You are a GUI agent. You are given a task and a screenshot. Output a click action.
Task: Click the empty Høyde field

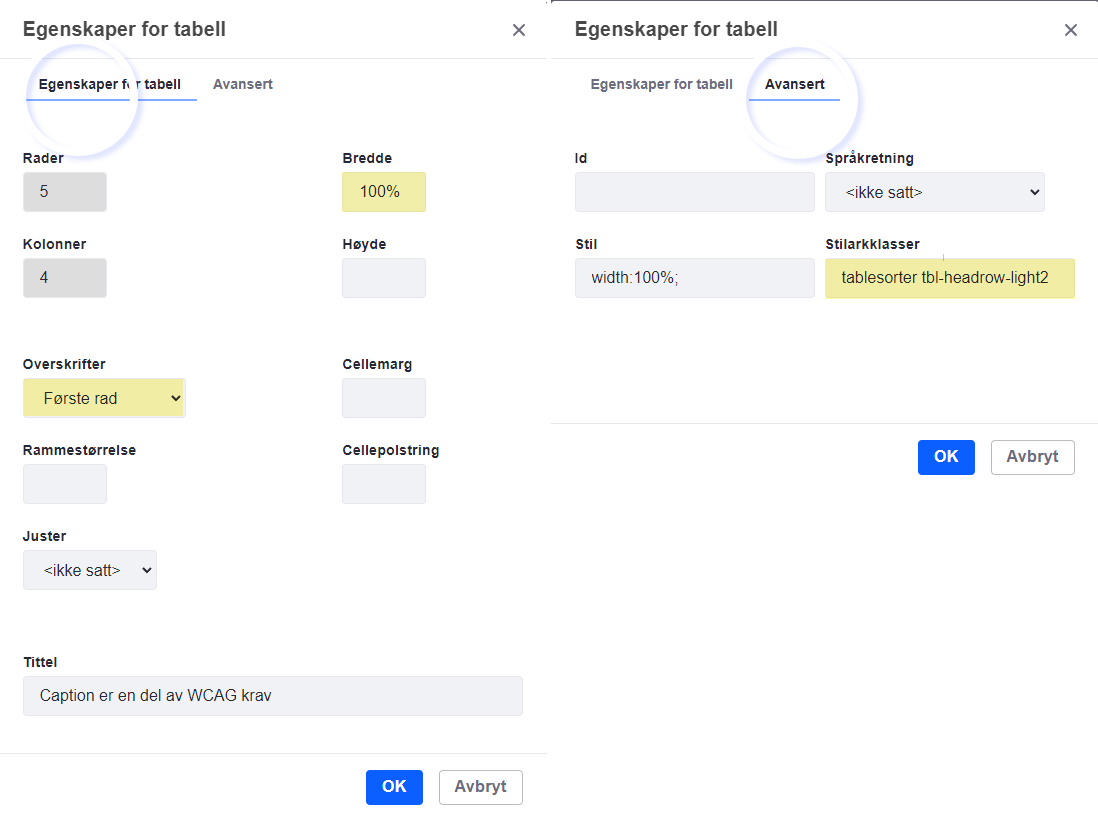coord(384,278)
